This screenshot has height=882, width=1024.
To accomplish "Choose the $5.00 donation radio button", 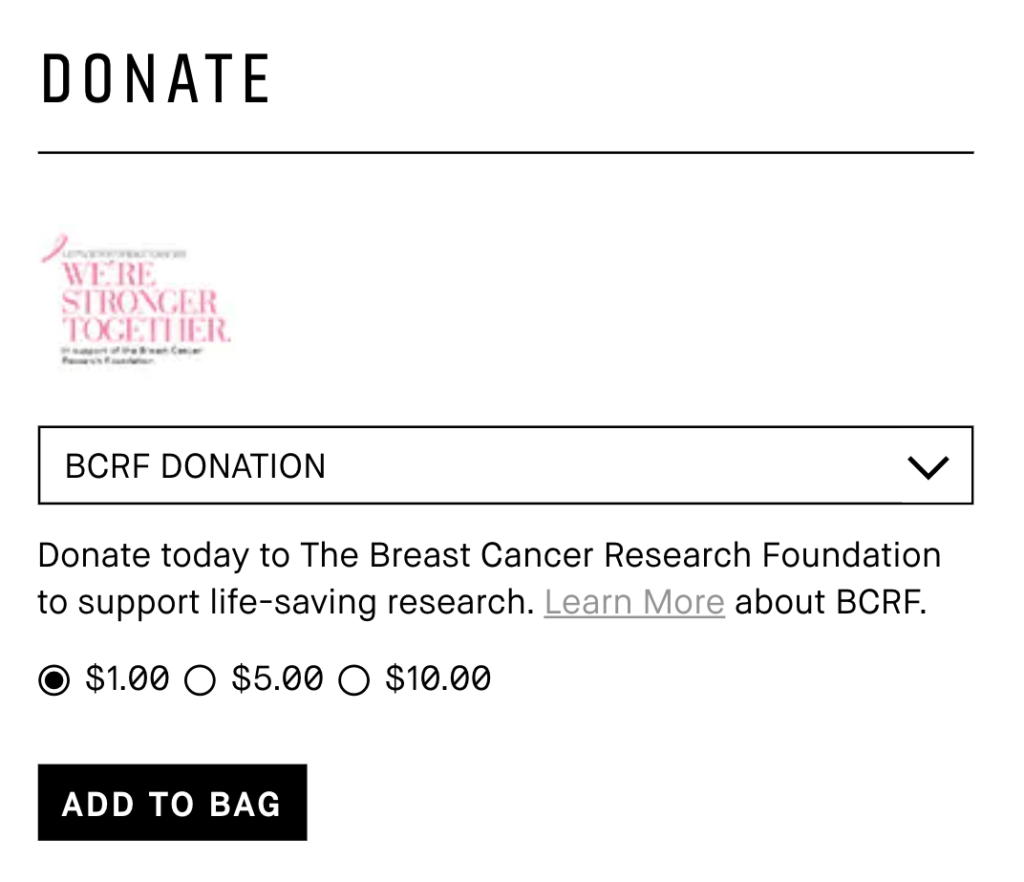I will [201, 681].
